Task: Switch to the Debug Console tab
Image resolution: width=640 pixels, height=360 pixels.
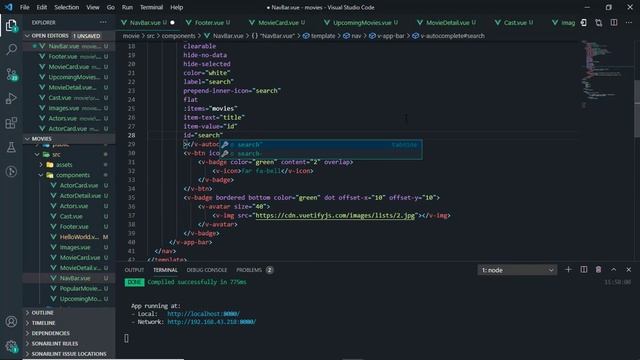Action: click(207, 270)
